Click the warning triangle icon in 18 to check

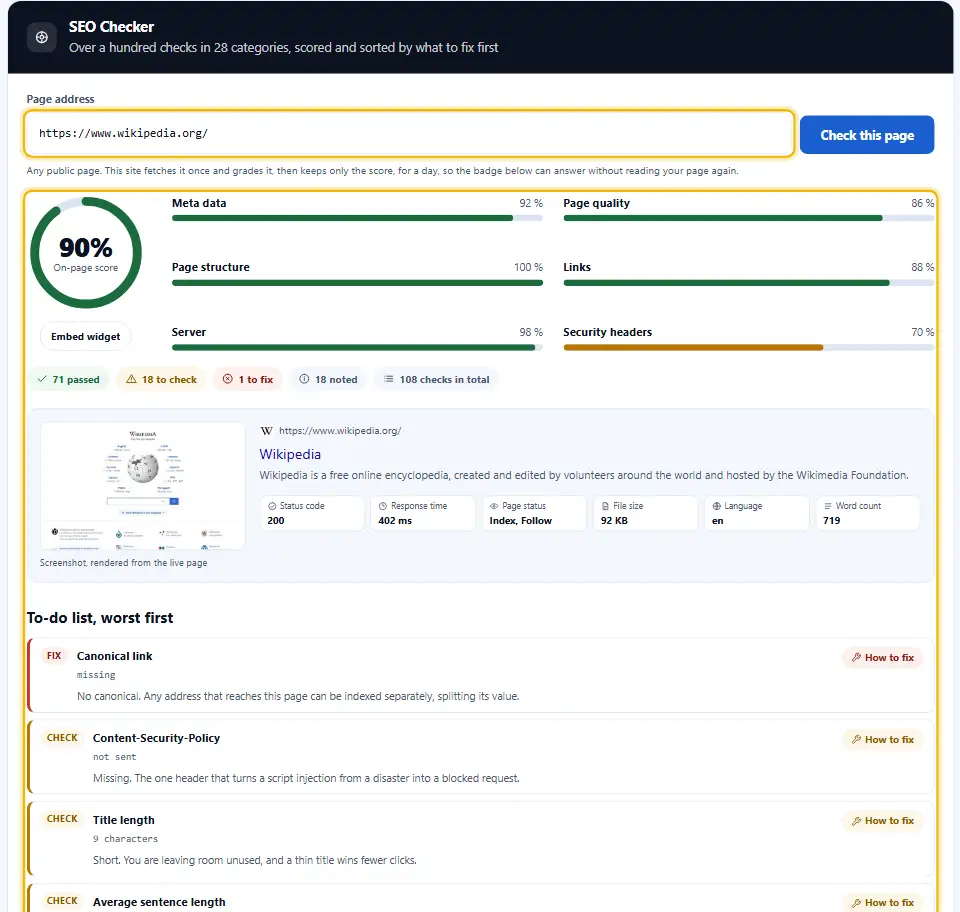(x=131, y=379)
